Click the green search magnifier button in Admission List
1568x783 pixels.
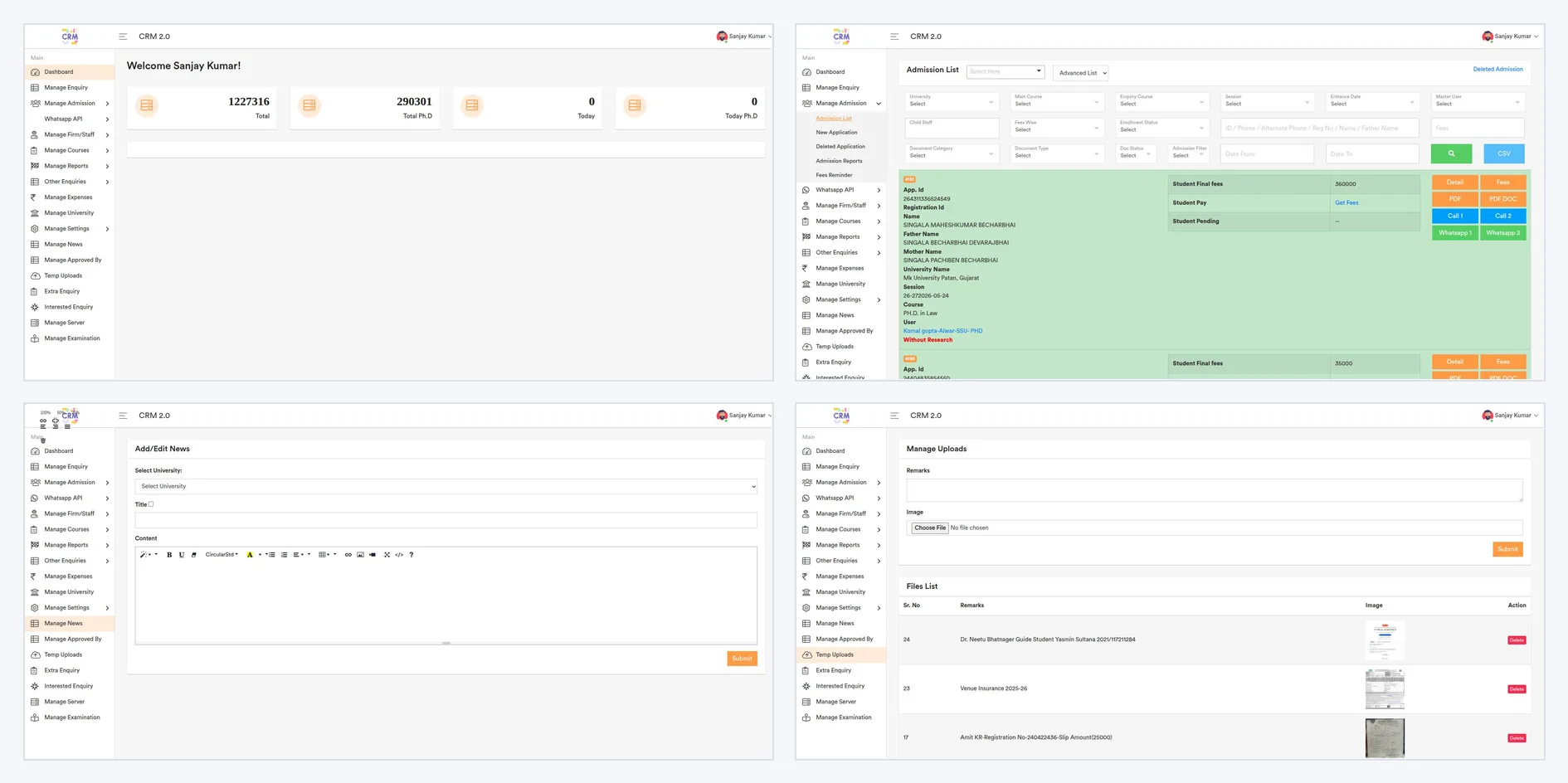[1451, 153]
